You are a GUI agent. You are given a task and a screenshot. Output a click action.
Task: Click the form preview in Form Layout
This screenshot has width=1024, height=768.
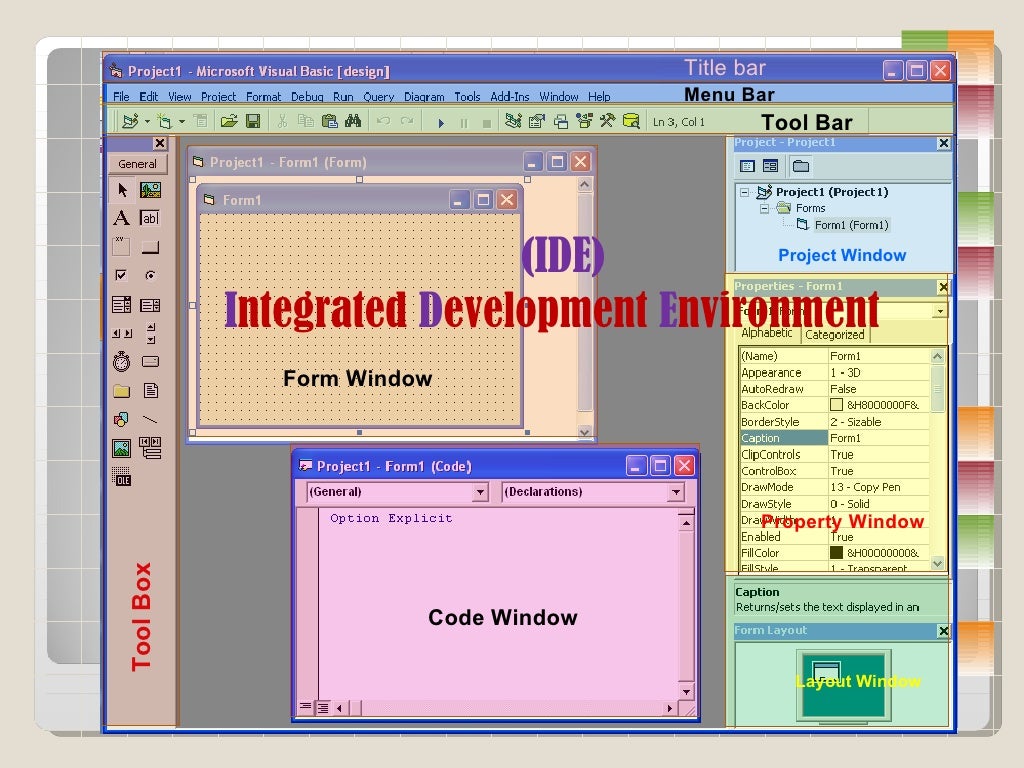pos(826,671)
